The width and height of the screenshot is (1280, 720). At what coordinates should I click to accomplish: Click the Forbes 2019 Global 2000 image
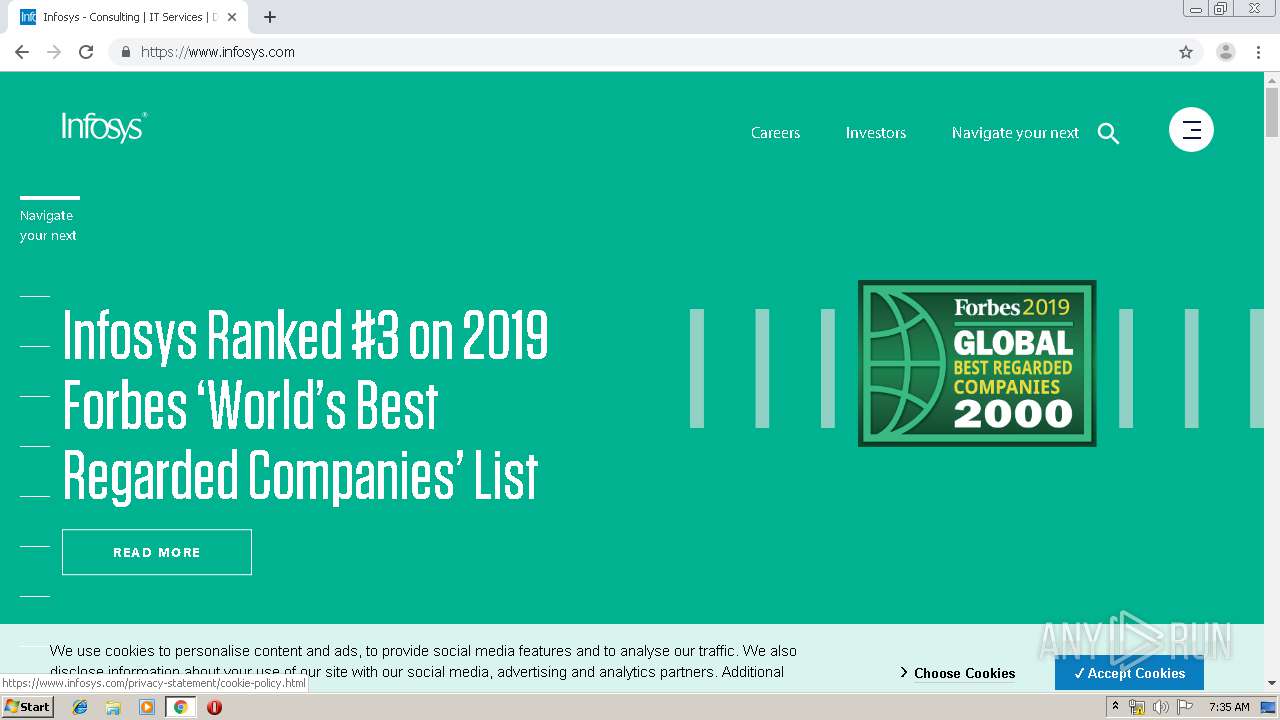pos(977,363)
